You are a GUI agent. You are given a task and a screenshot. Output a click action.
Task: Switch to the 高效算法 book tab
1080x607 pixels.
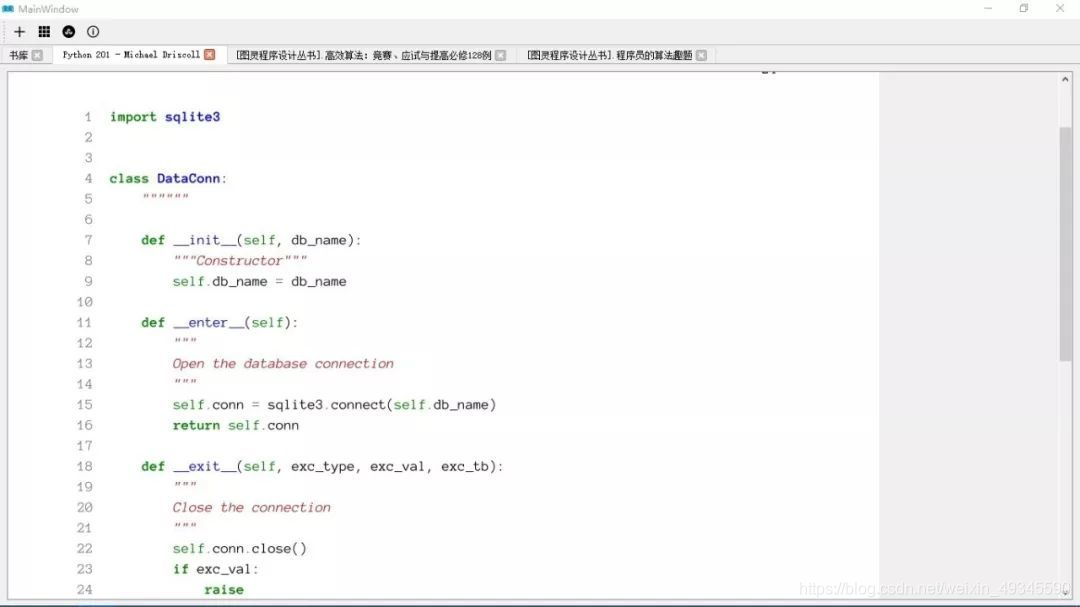point(364,55)
